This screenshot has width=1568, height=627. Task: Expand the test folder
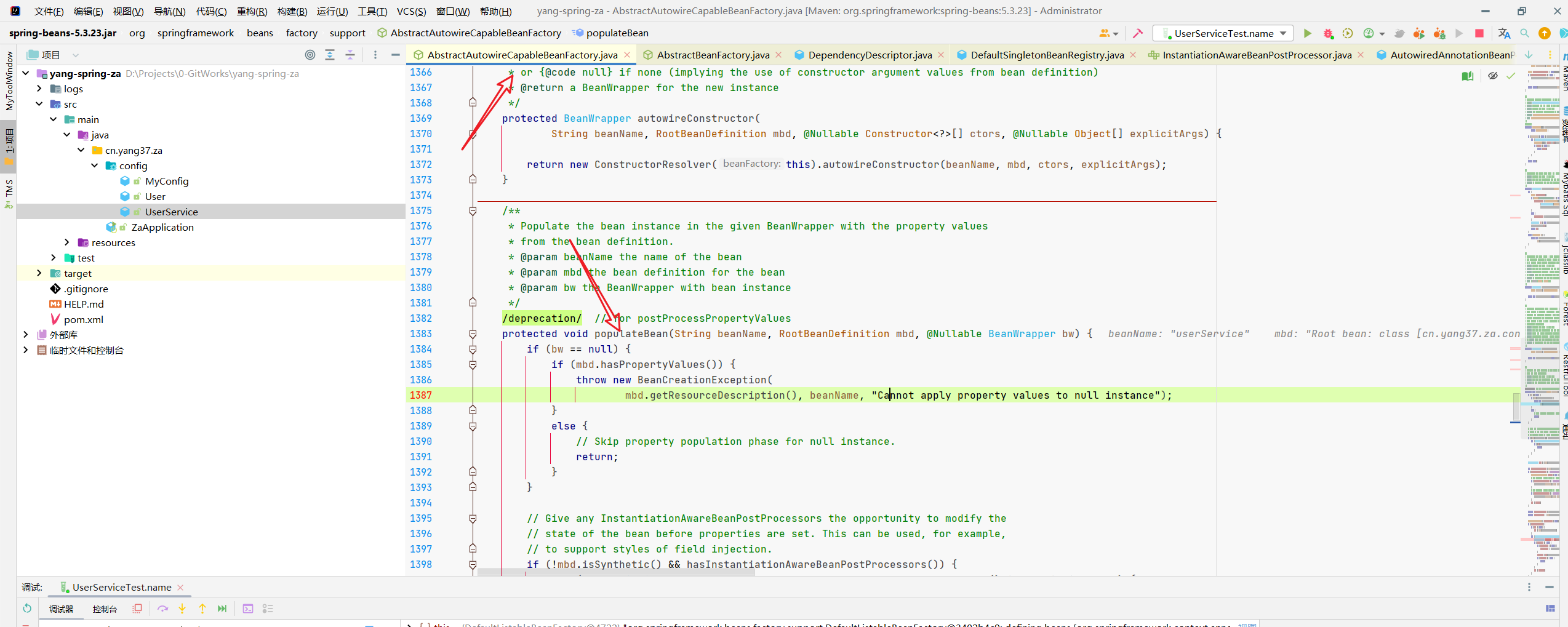tap(54, 258)
